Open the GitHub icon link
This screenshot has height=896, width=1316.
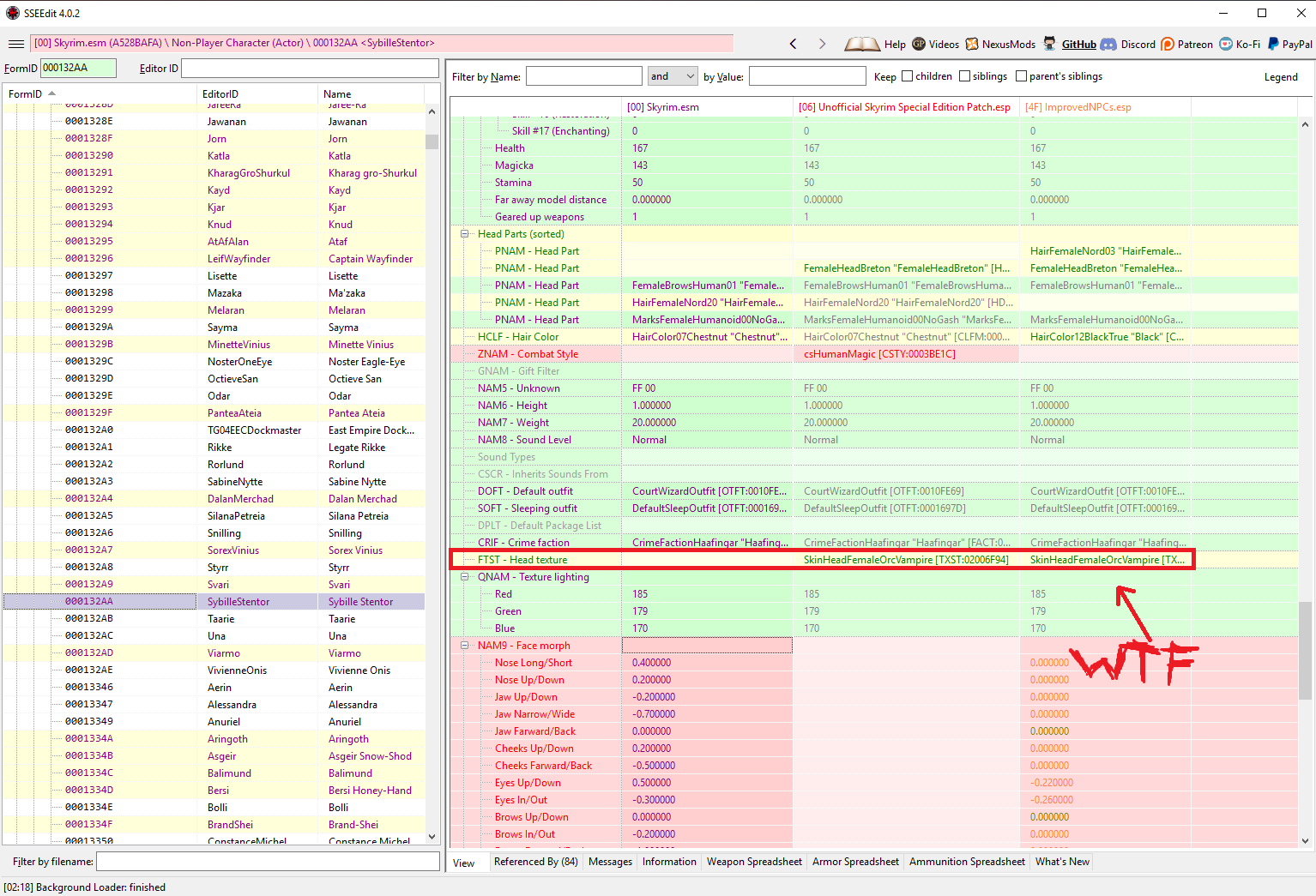[x=1050, y=44]
